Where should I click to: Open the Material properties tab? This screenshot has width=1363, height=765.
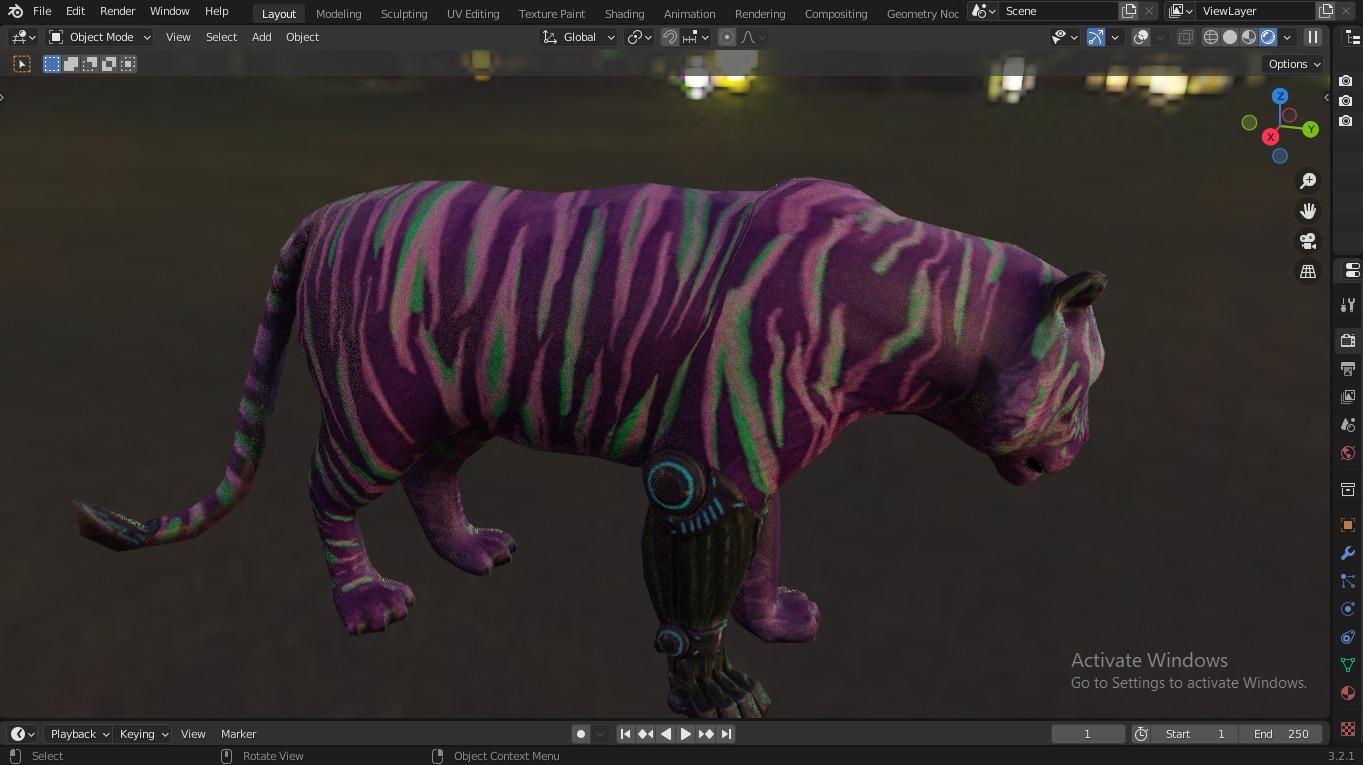(x=1348, y=693)
